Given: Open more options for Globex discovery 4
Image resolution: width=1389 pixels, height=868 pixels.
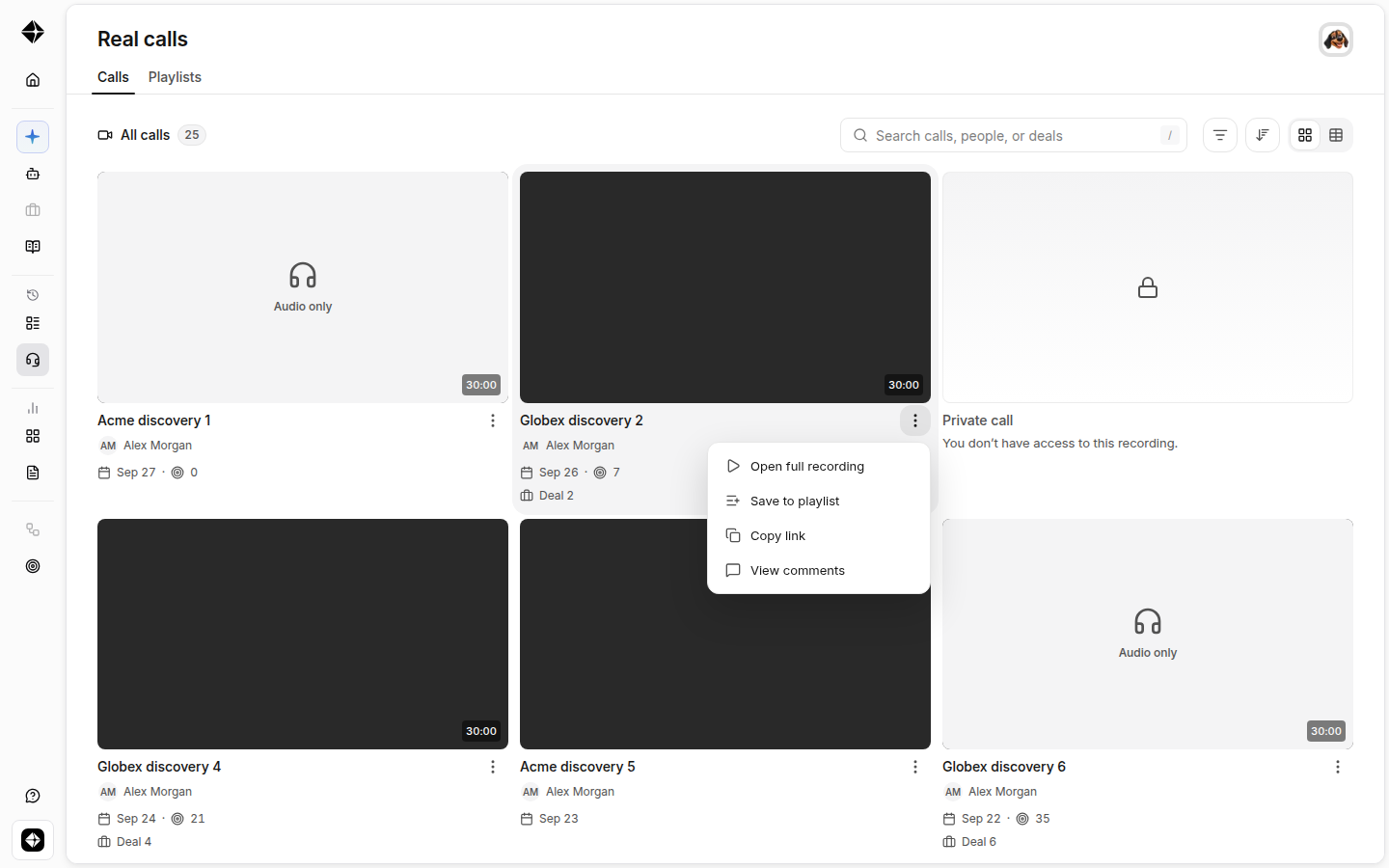Looking at the screenshot, I should 493,767.
